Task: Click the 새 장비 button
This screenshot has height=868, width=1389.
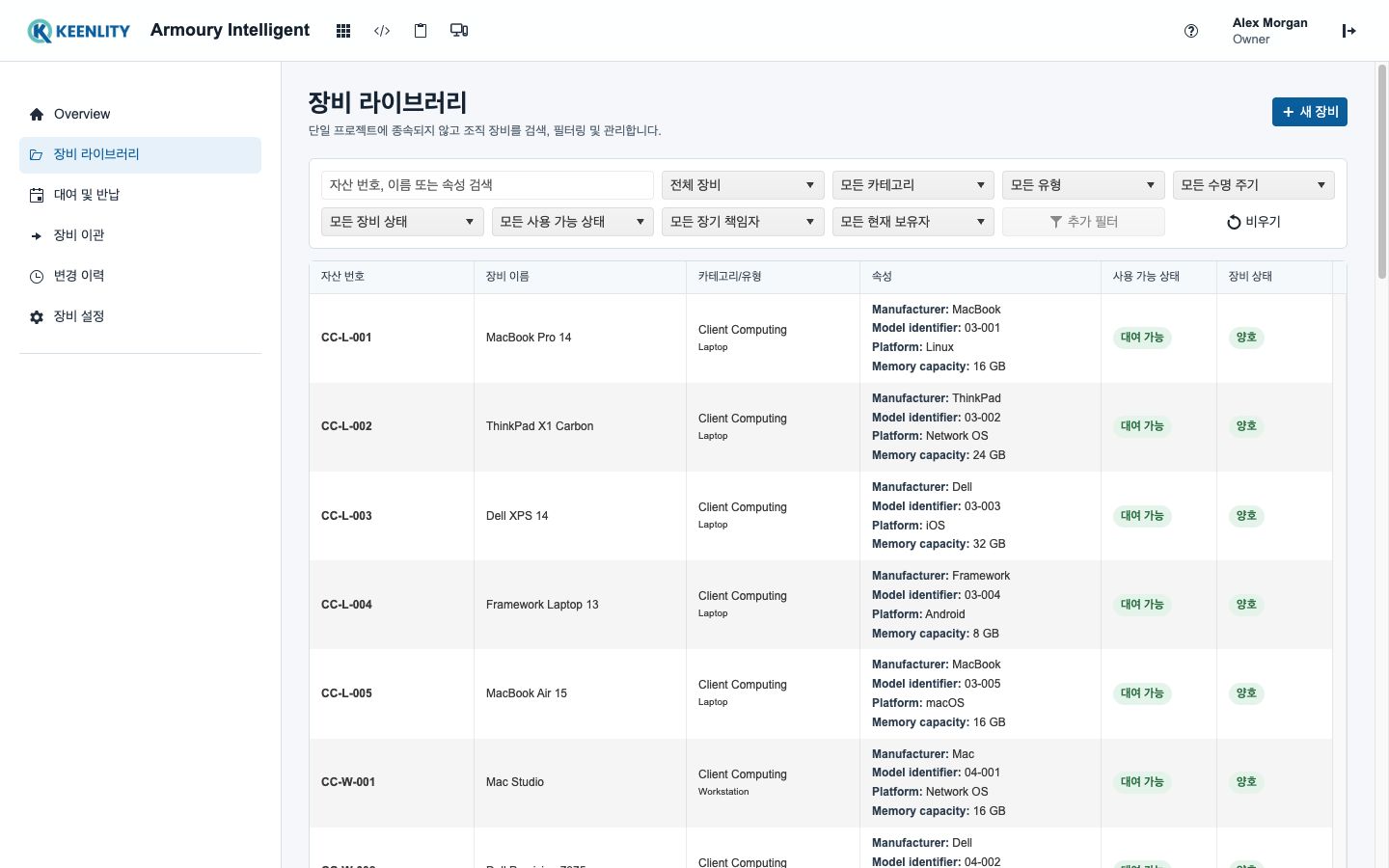Action: point(1309,112)
